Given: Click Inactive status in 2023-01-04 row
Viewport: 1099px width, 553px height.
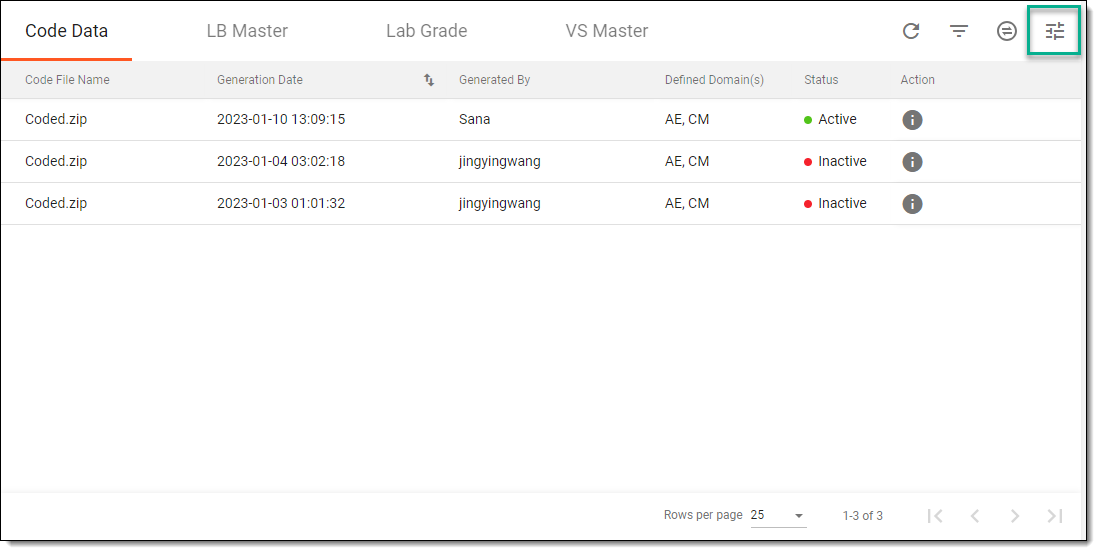Looking at the screenshot, I should [x=842, y=161].
